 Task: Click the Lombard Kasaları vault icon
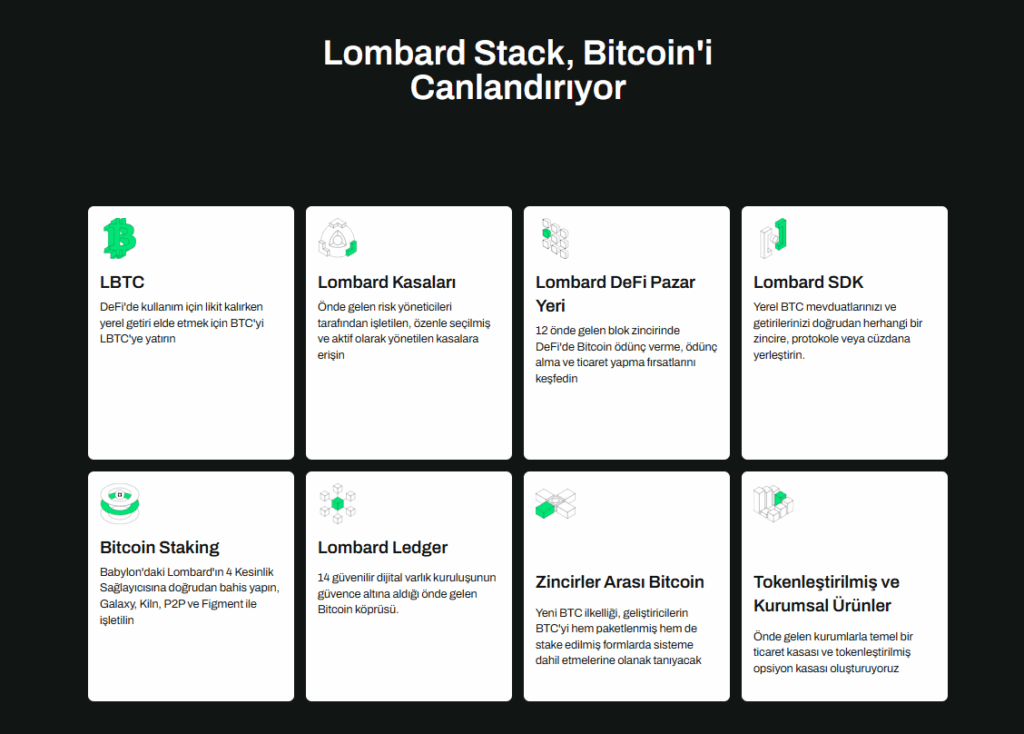(338, 238)
